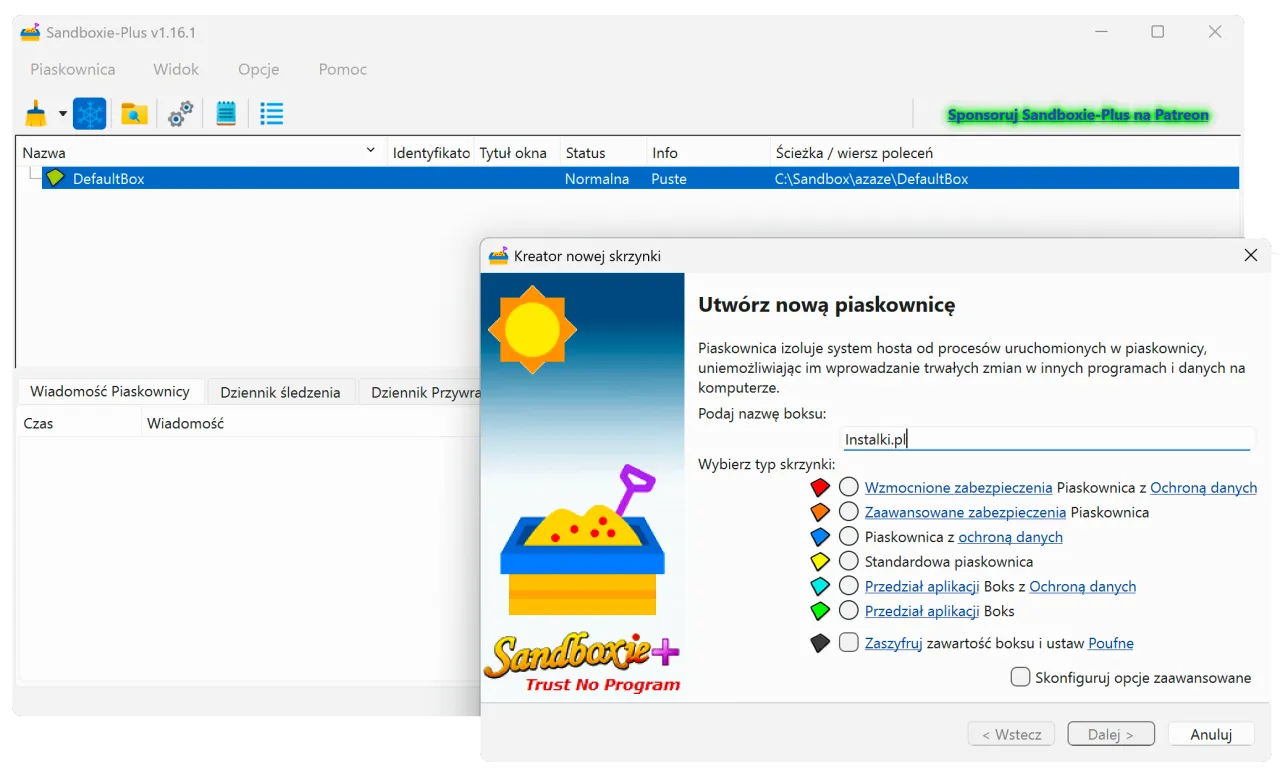The image size is (1280, 773).
Task: Switch view using the blue list icon
Action: pos(271,113)
